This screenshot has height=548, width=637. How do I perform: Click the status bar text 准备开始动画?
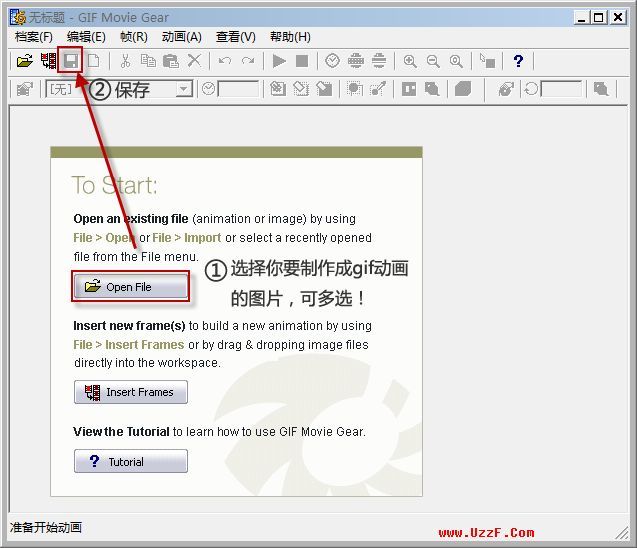46,528
